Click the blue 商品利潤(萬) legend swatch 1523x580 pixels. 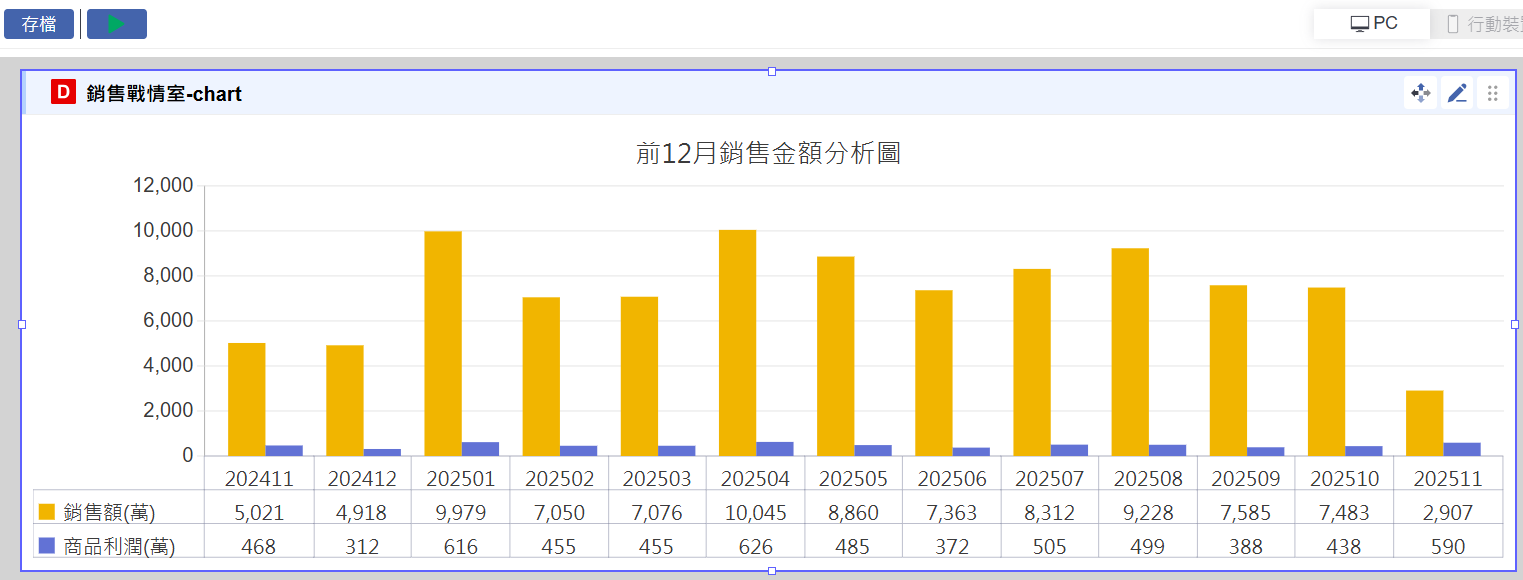coord(46,546)
